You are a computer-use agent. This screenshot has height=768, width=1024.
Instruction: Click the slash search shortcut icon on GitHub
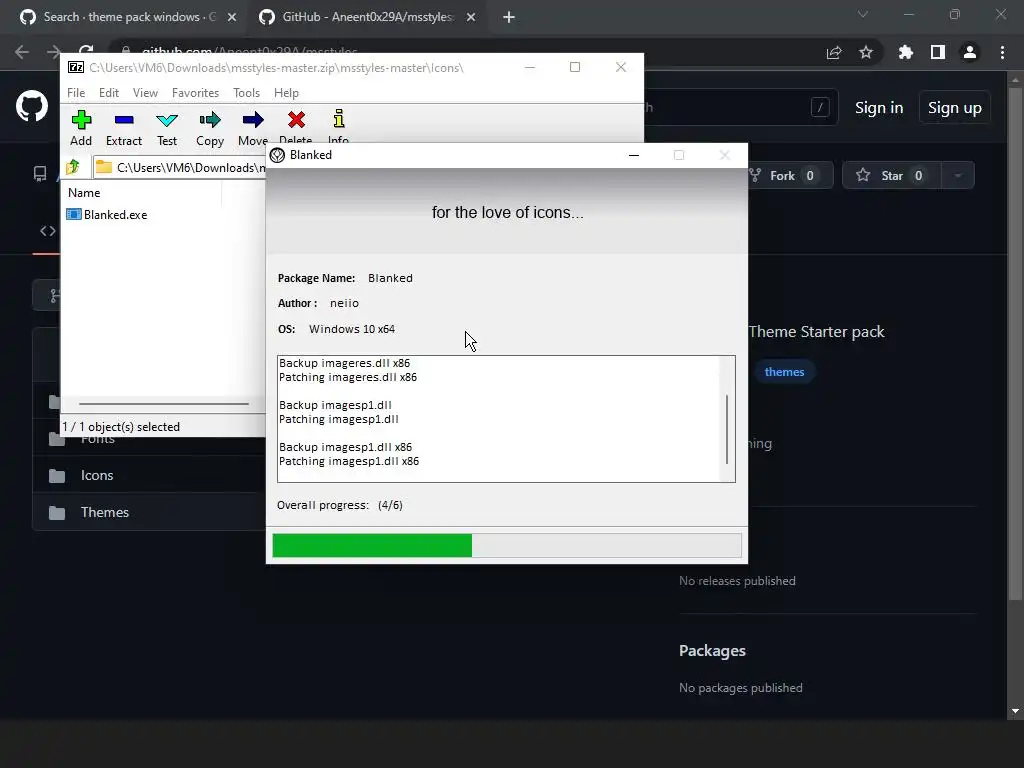(820, 107)
